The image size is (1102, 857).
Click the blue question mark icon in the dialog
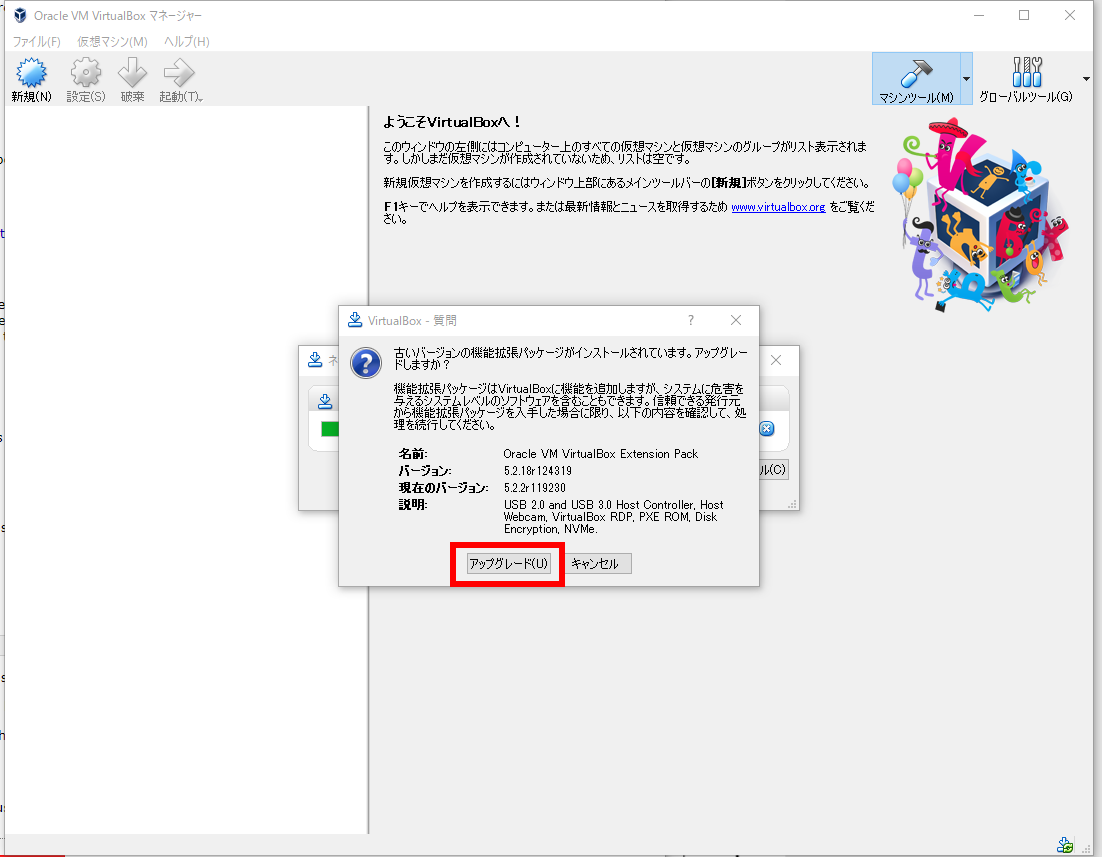[366, 363]
